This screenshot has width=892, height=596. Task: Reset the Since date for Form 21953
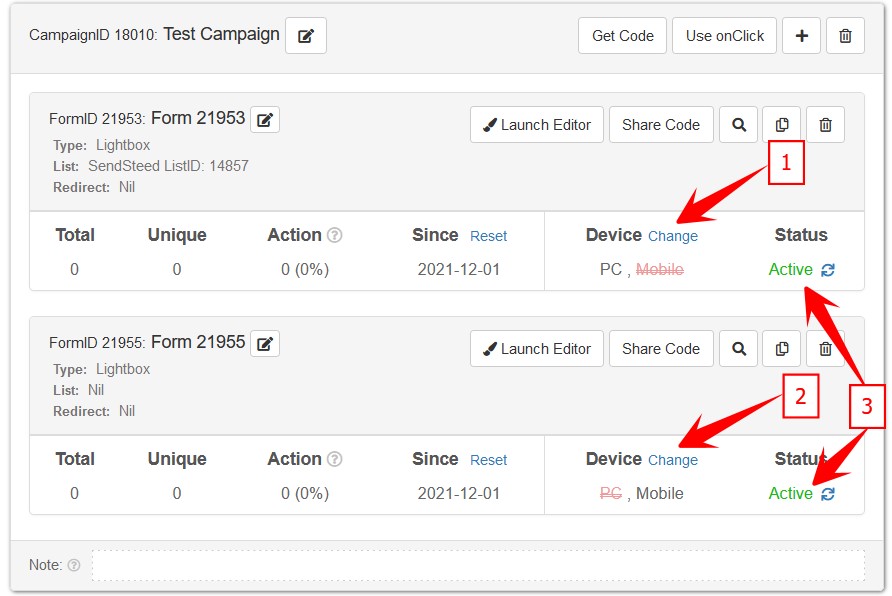(x=489, y=237)
